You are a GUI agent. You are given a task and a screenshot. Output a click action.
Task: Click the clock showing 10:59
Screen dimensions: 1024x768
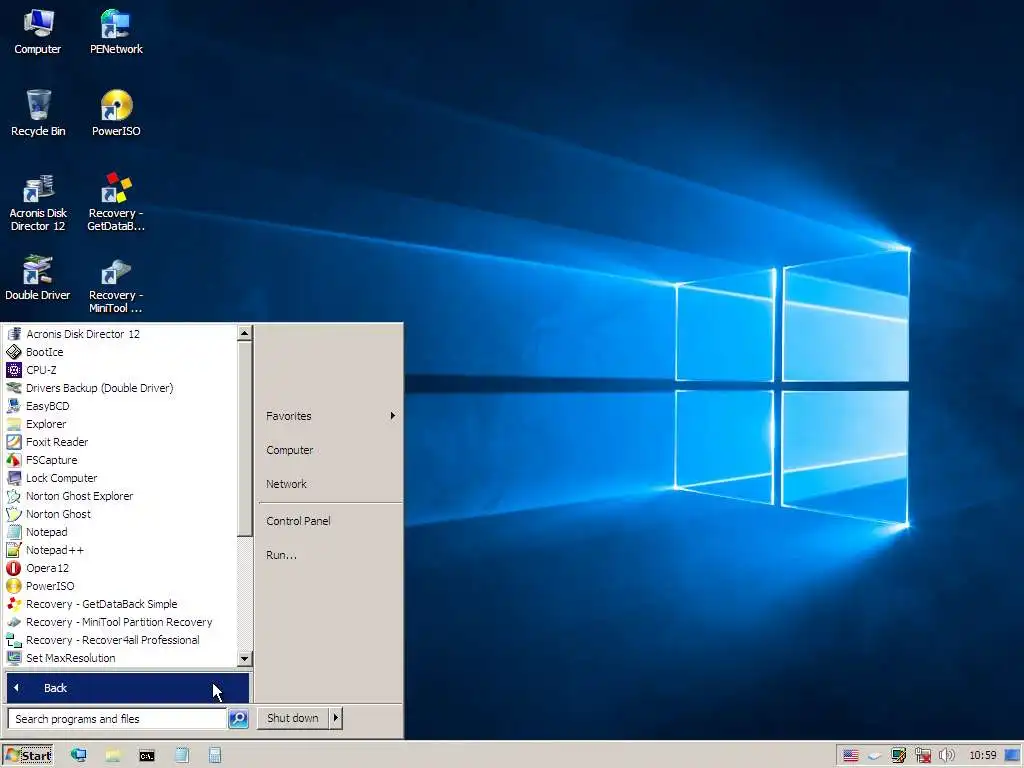point(982,756)
